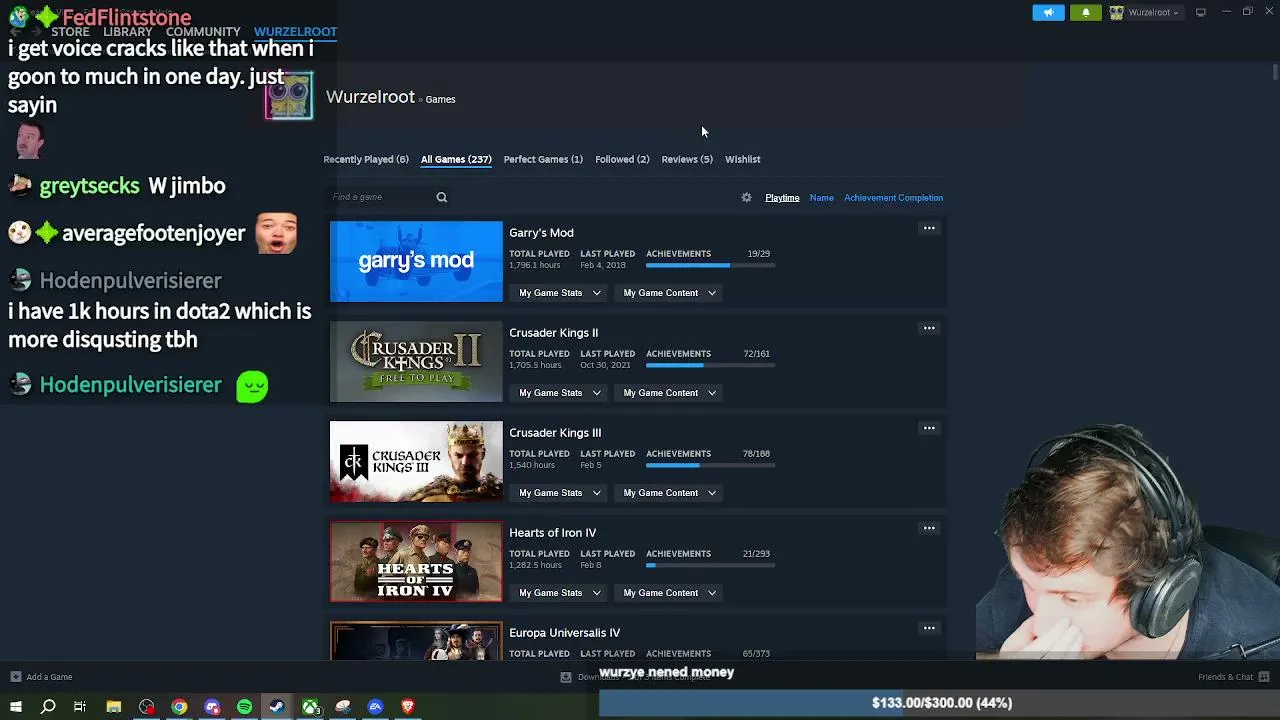Select the All Games (237) tab
This screenshot has height=720, width=1280.
[x=456, y=159]
